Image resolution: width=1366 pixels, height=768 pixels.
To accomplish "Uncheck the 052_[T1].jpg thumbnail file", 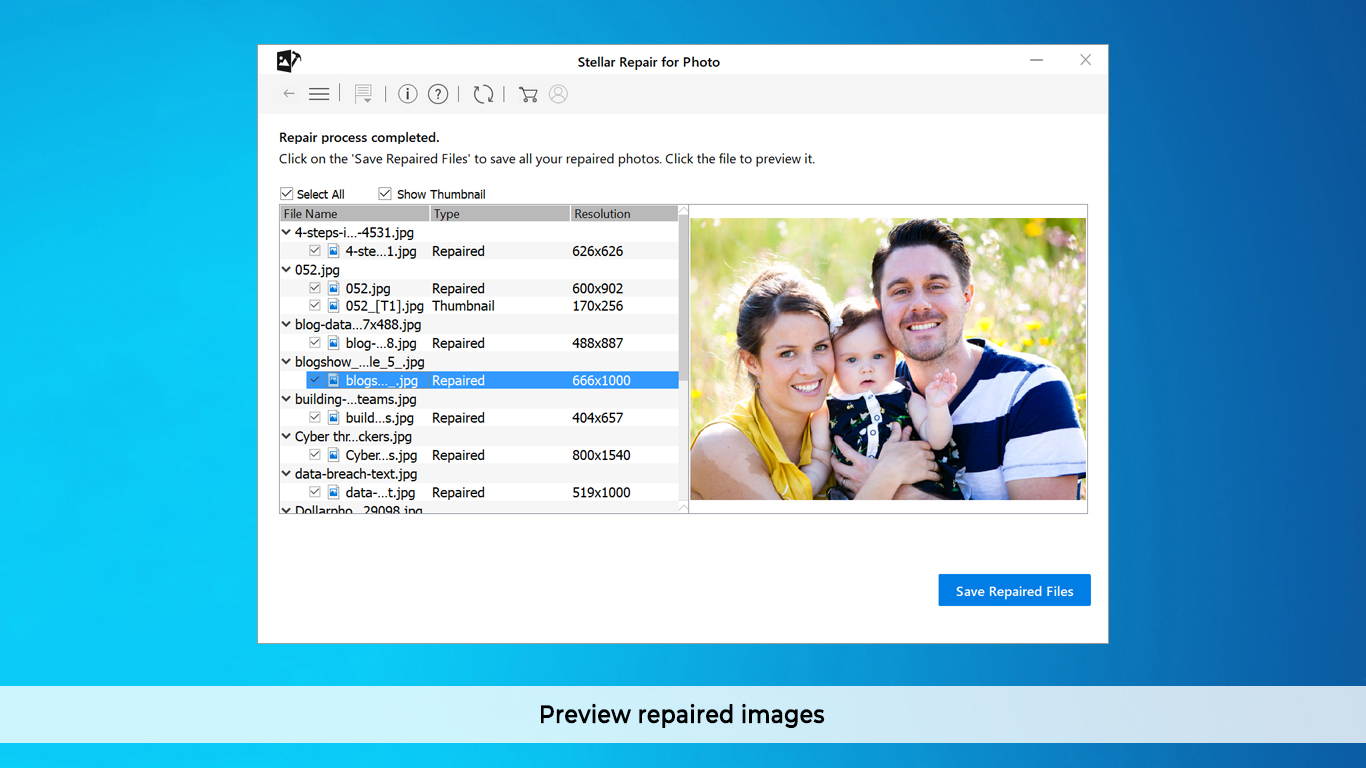I will pyautogui.click(x=315, y=306).
